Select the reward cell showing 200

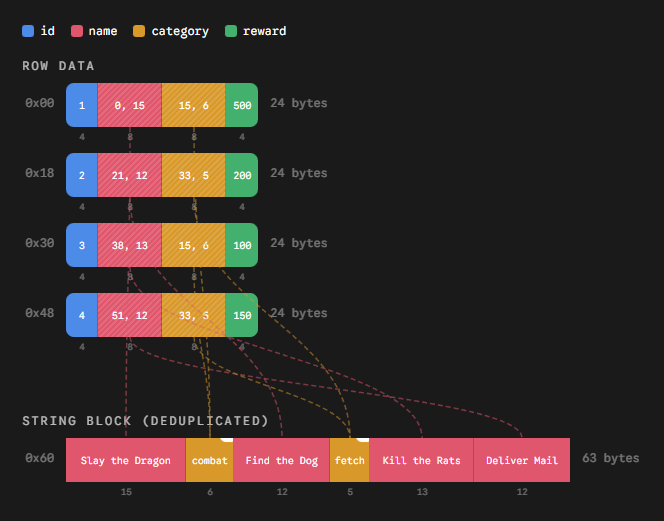242,175
